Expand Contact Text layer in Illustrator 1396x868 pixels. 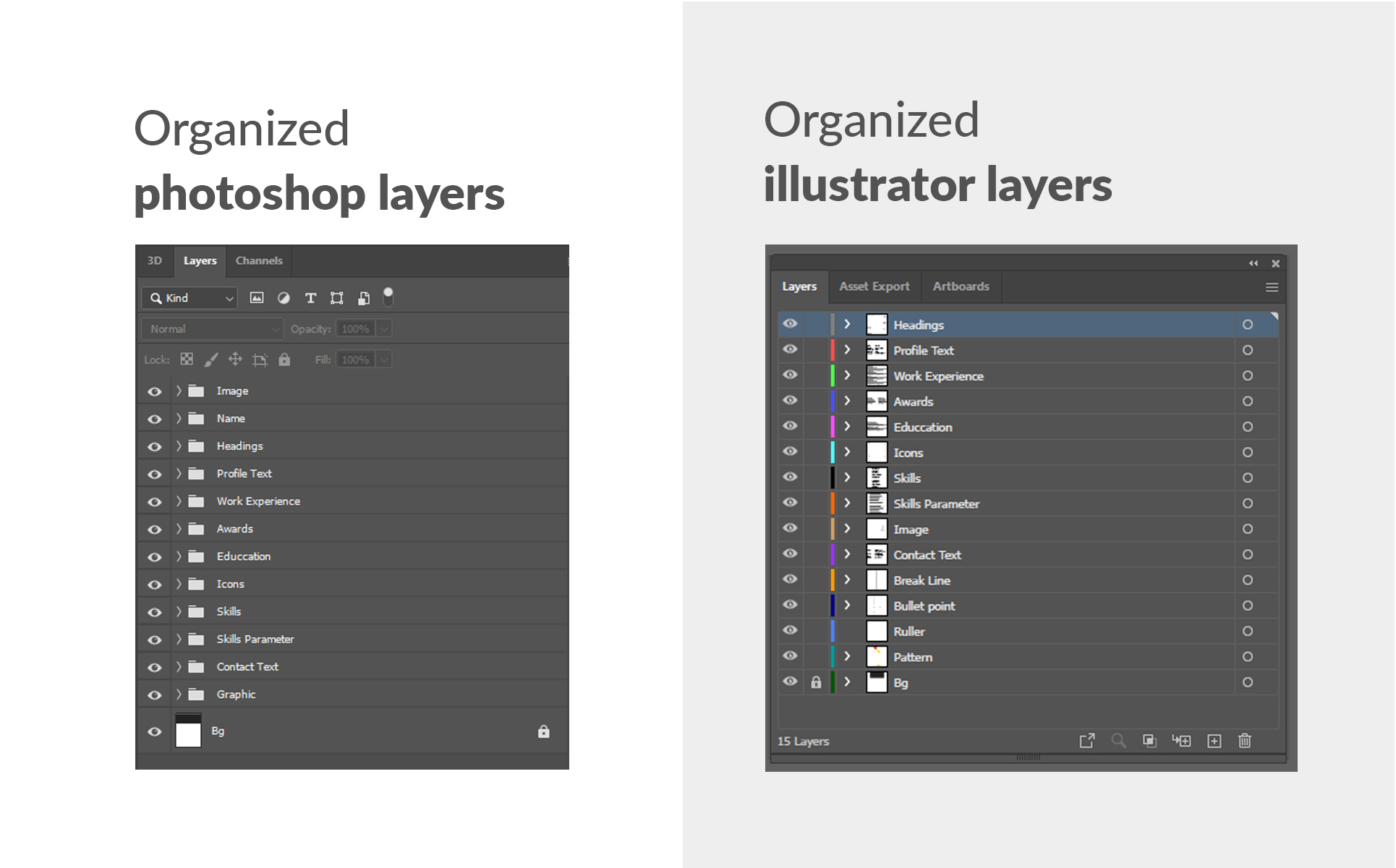(847, 554)
